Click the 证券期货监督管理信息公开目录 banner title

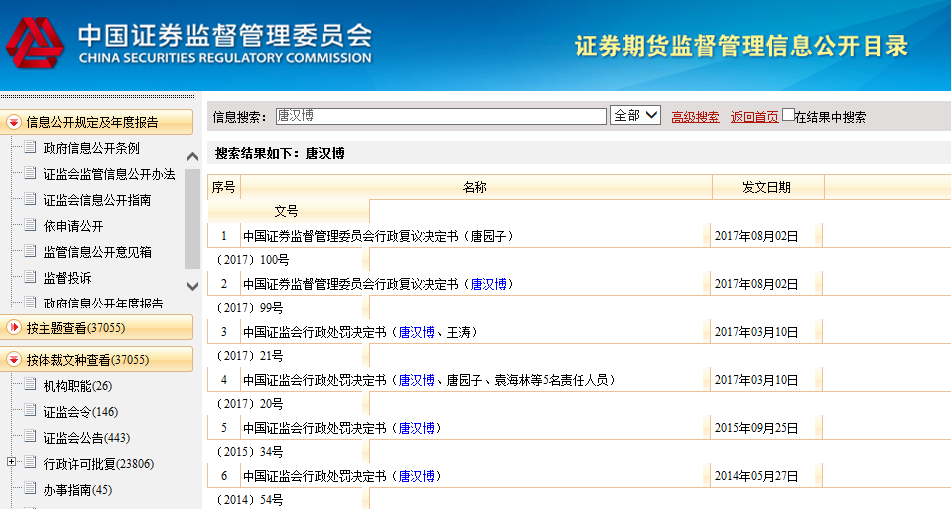[742, 46]
